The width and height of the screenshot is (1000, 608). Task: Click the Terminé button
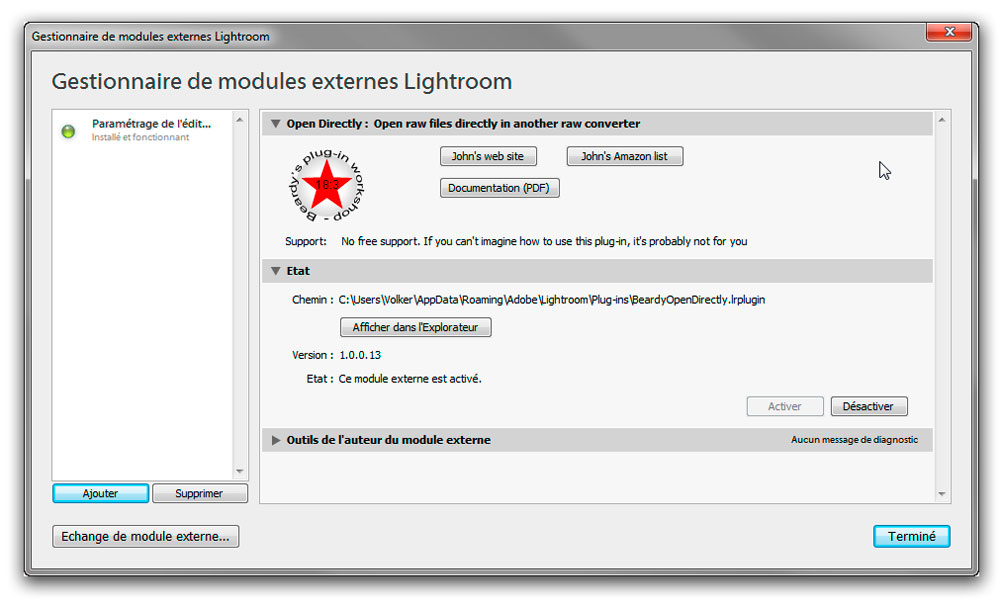[911, 537]
